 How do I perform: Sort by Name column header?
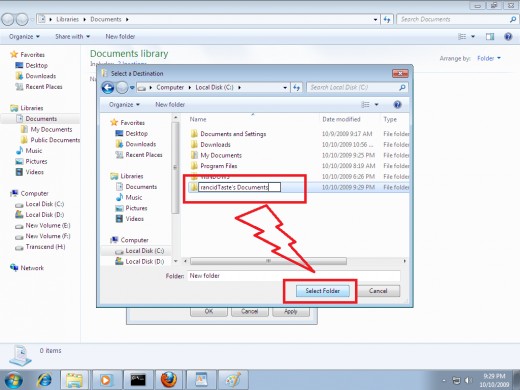click(x=198, y=119)
